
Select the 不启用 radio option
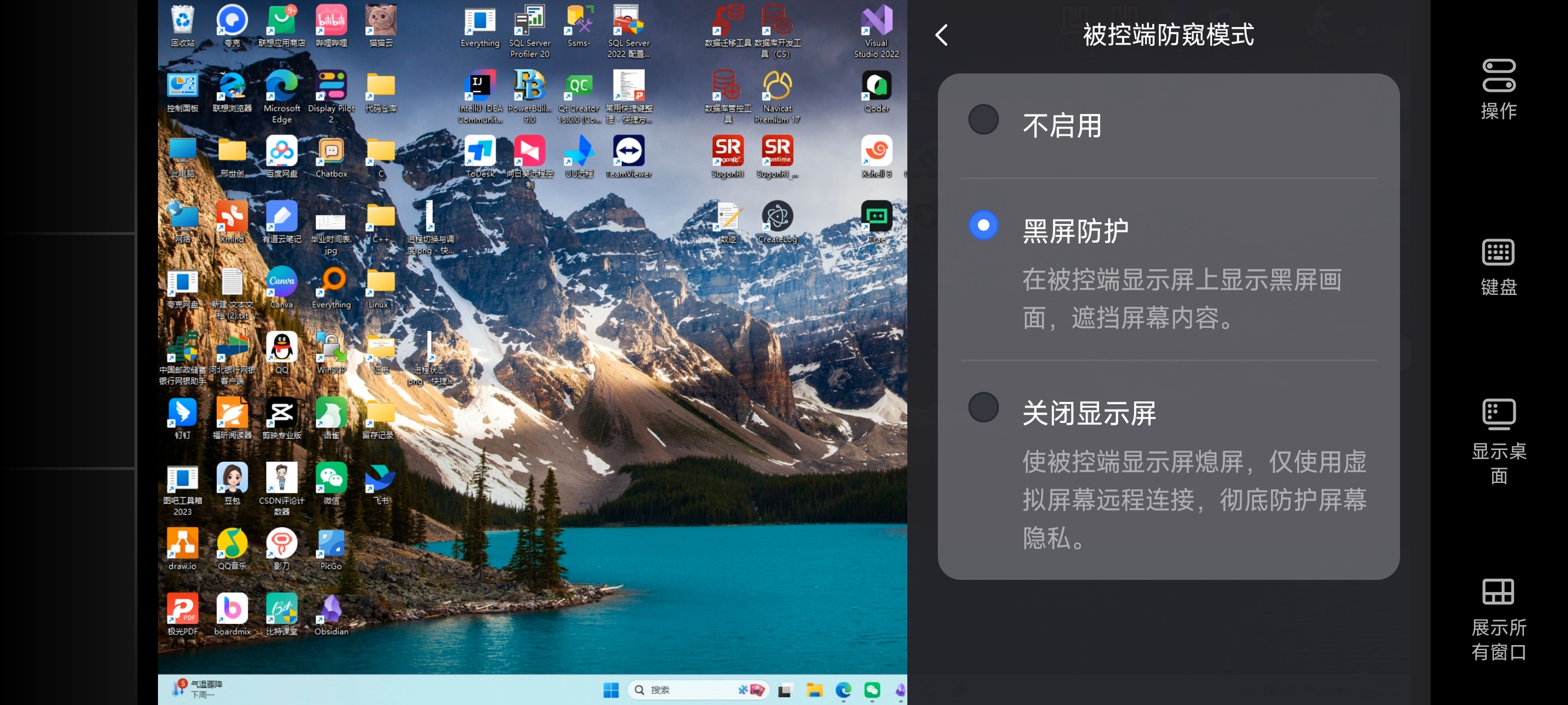click(x=983, y=120)
